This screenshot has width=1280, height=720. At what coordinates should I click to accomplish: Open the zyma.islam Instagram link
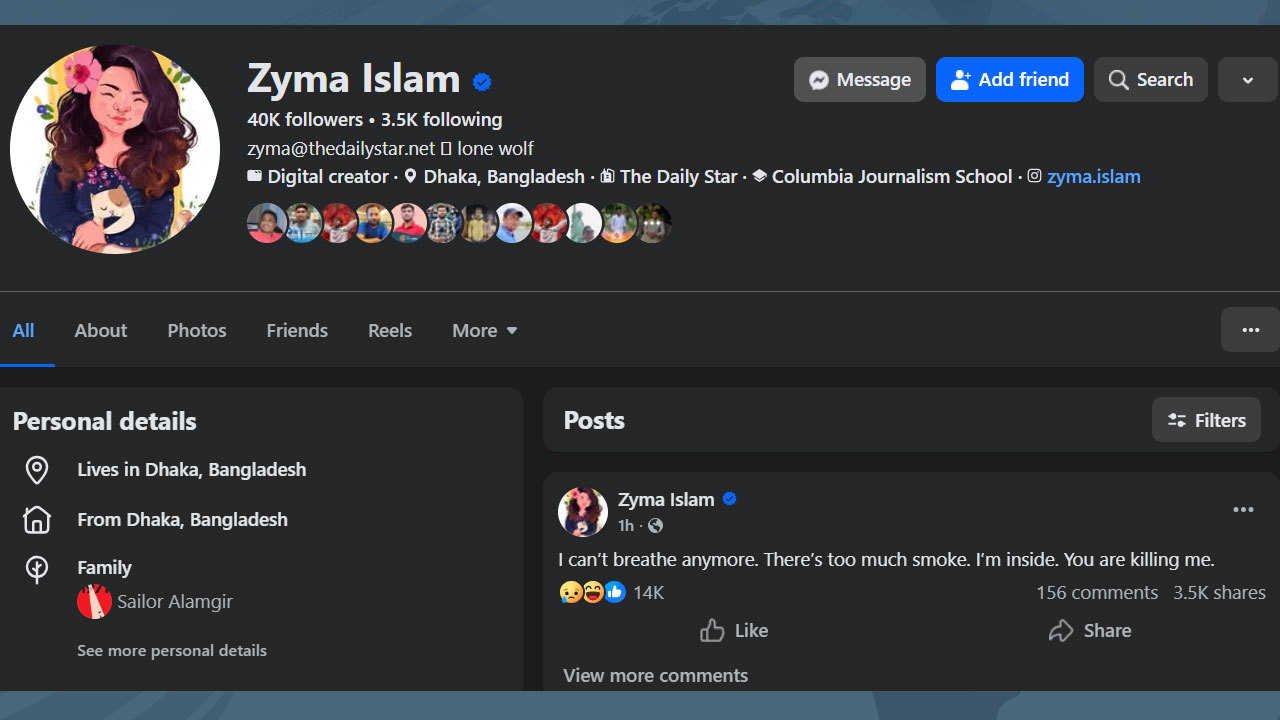point(1093,177)
